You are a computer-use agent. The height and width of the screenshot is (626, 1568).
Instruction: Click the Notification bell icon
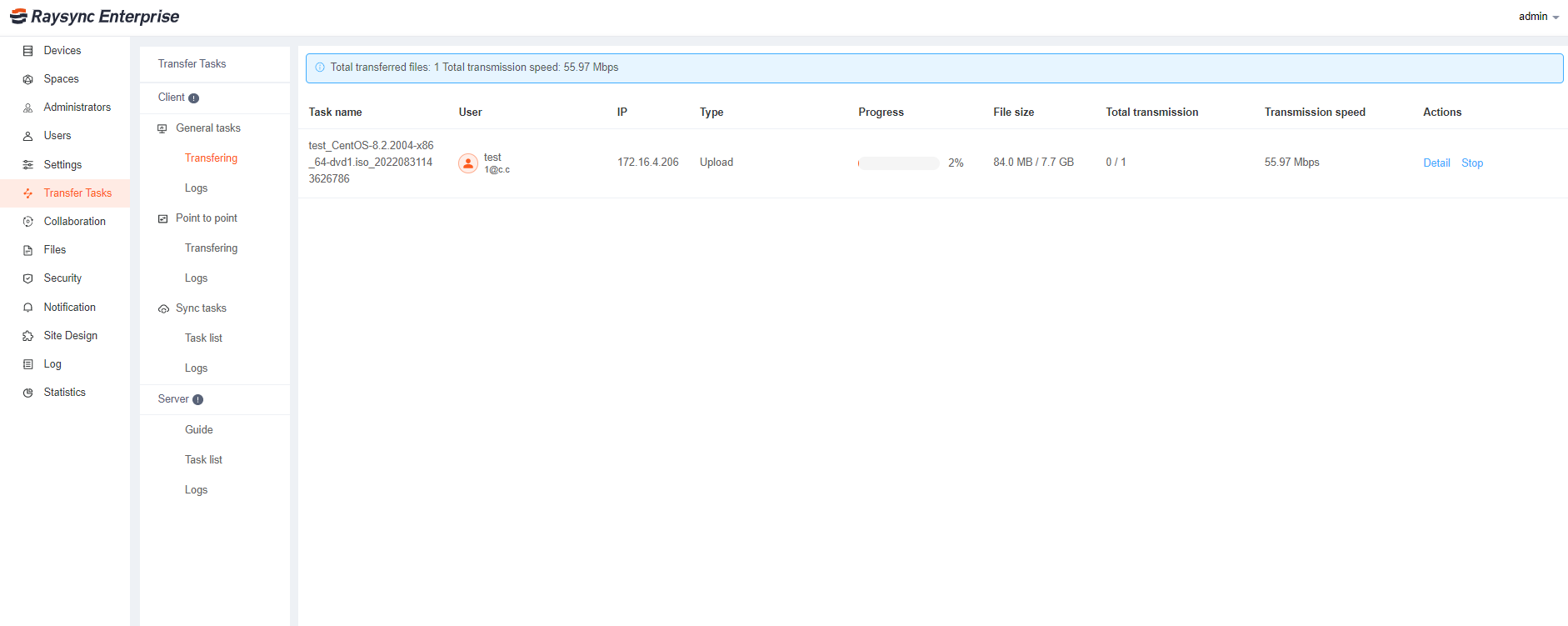tap(27, 308)
